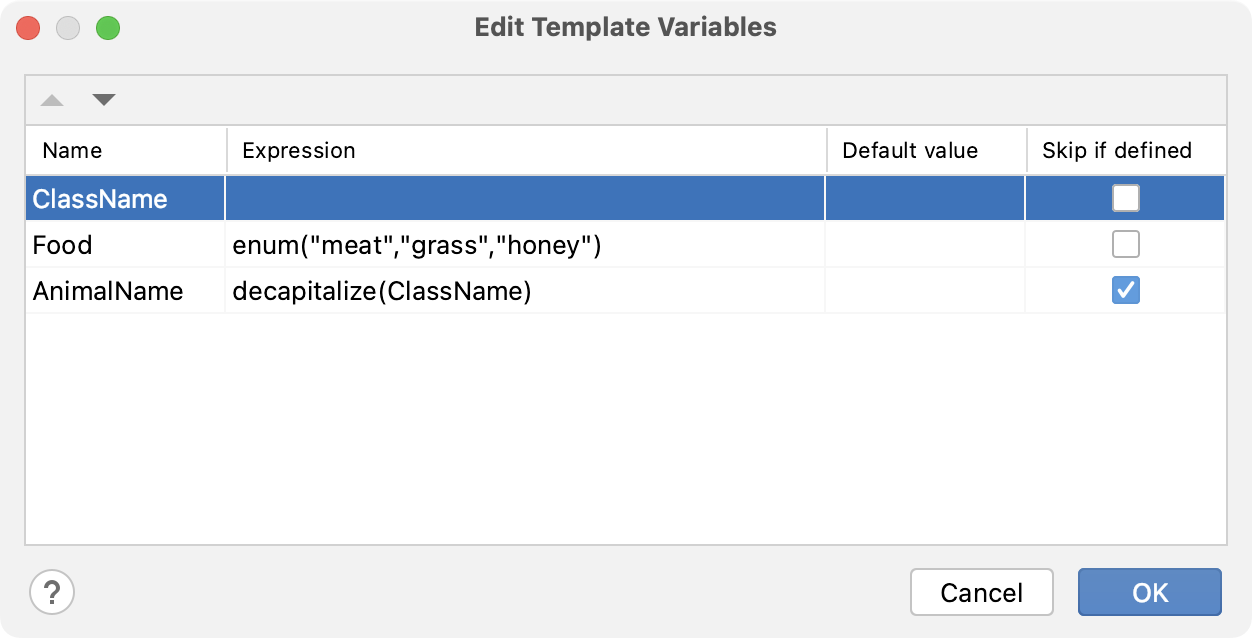Enable Skip if defined for ClassName
The image size is (1252, 638).
[x=1124, y=198]
